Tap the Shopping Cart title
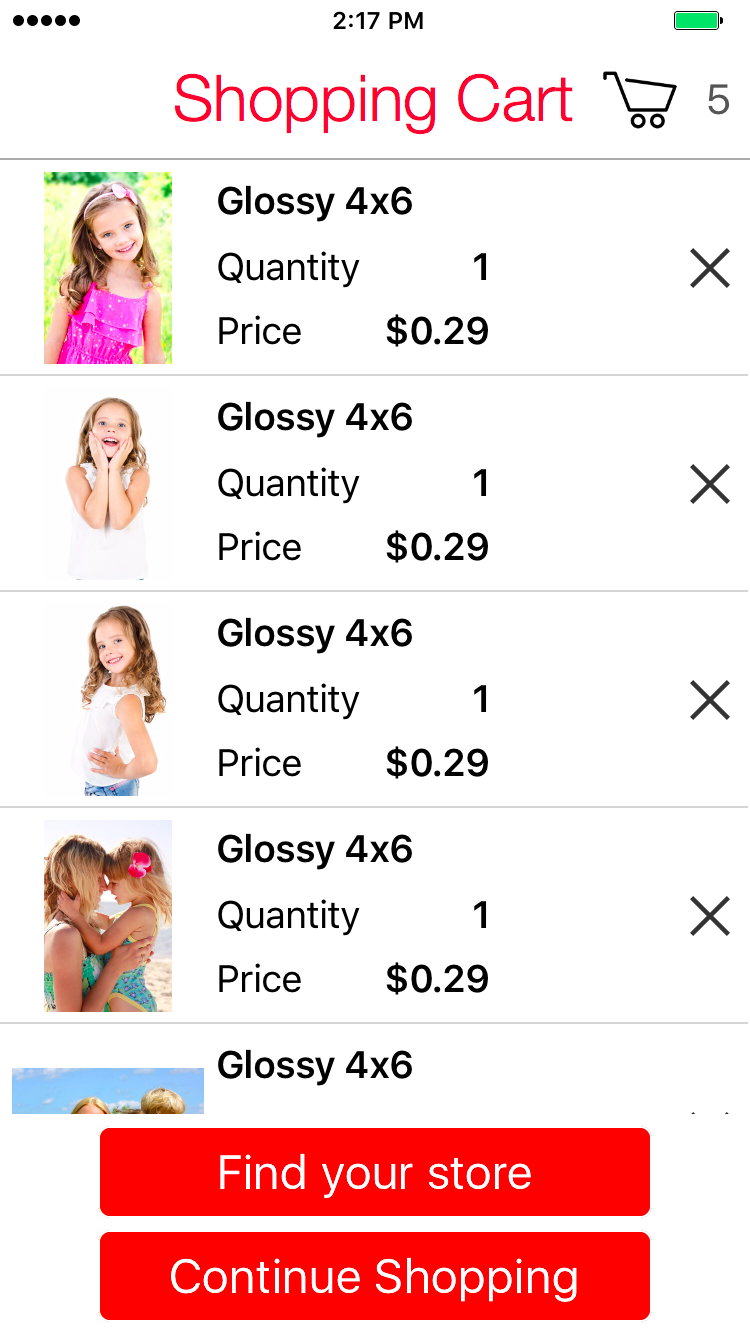 point(373,100)
